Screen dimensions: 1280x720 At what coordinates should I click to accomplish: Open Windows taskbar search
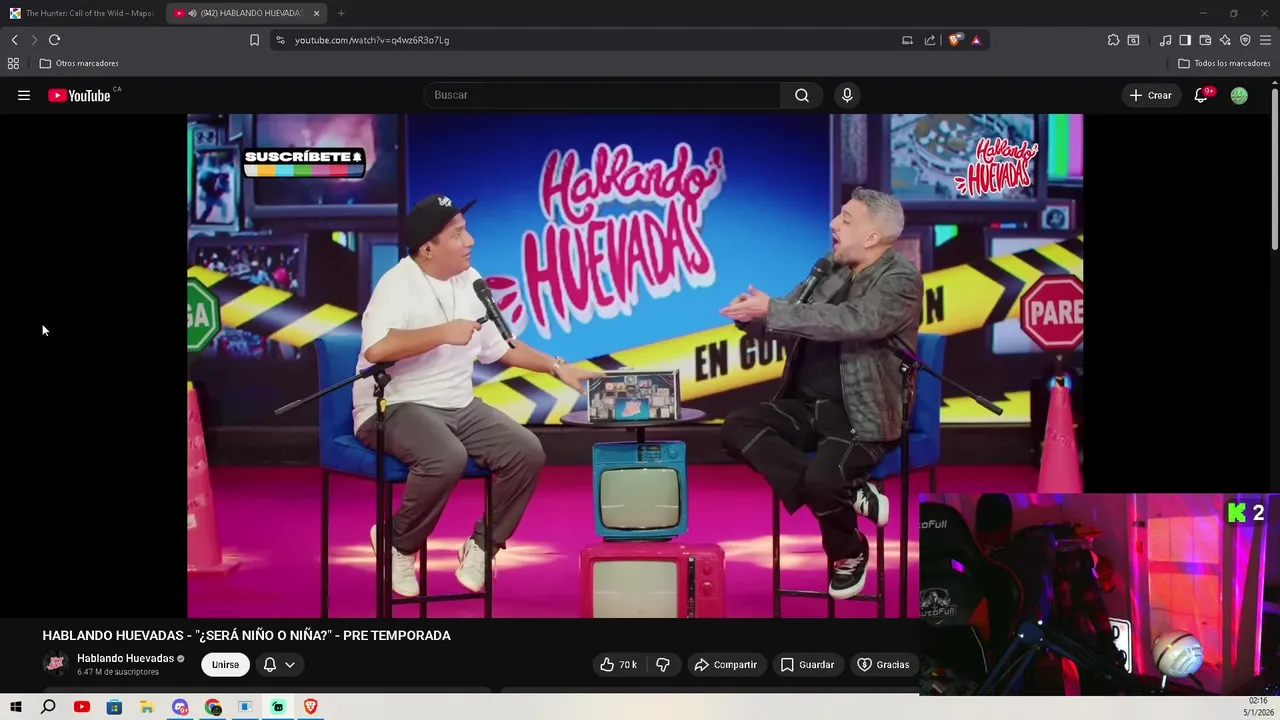pyautogui.click(x=48, y=707)
